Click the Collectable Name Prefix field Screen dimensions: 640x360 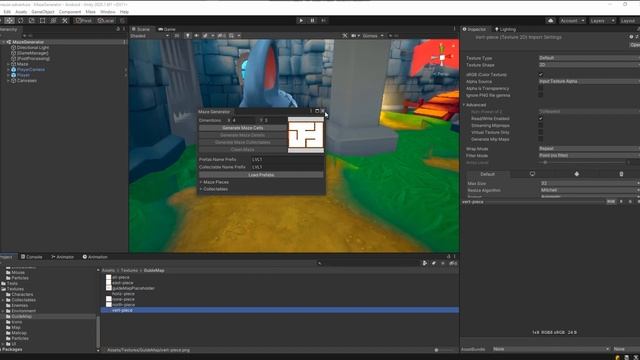(x=287, y=167)
